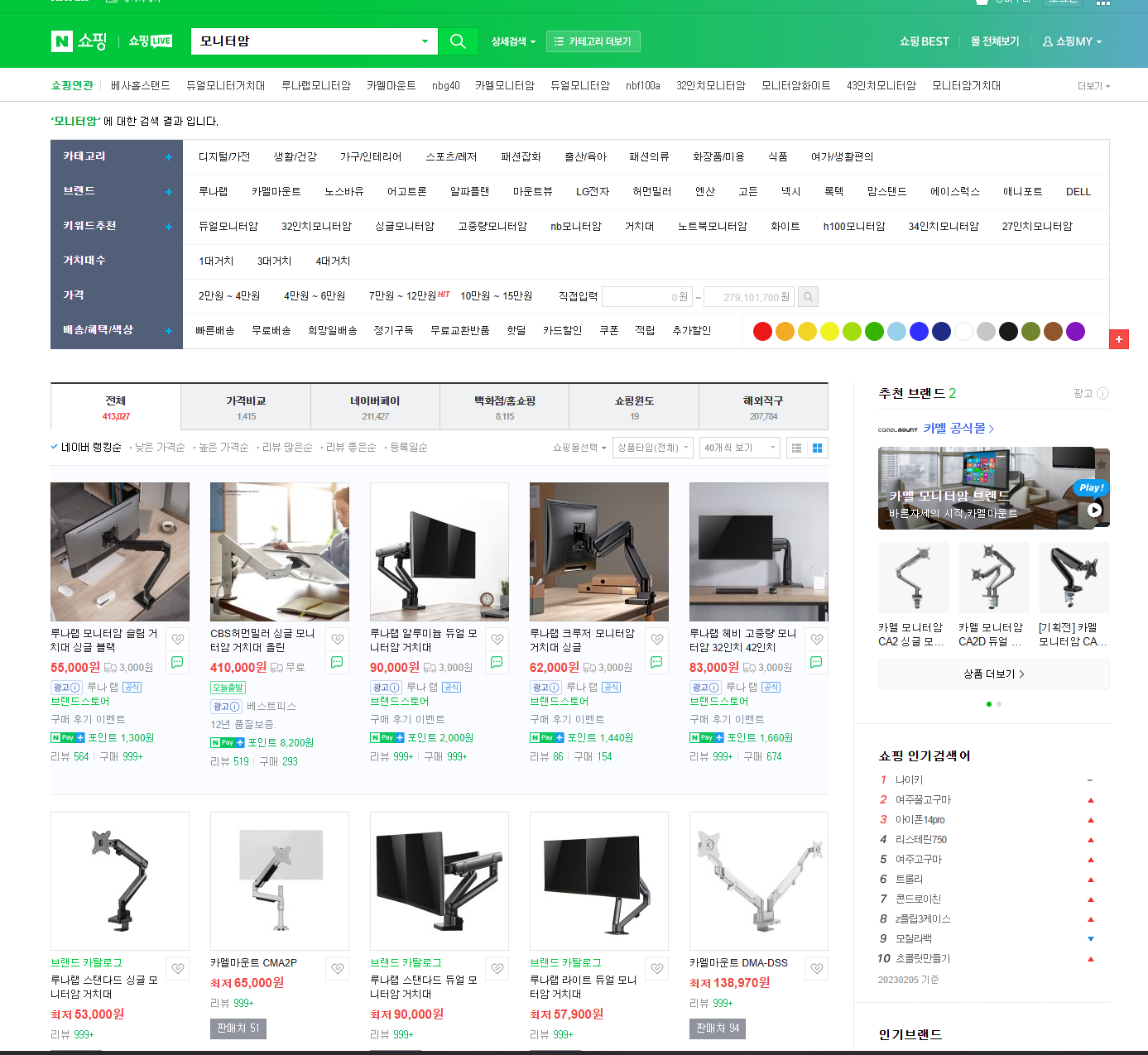This screenshot has height=1055, width=1148.
Task: Open 쇼핑MY dropdown menu
Action: click(1072, 41)
